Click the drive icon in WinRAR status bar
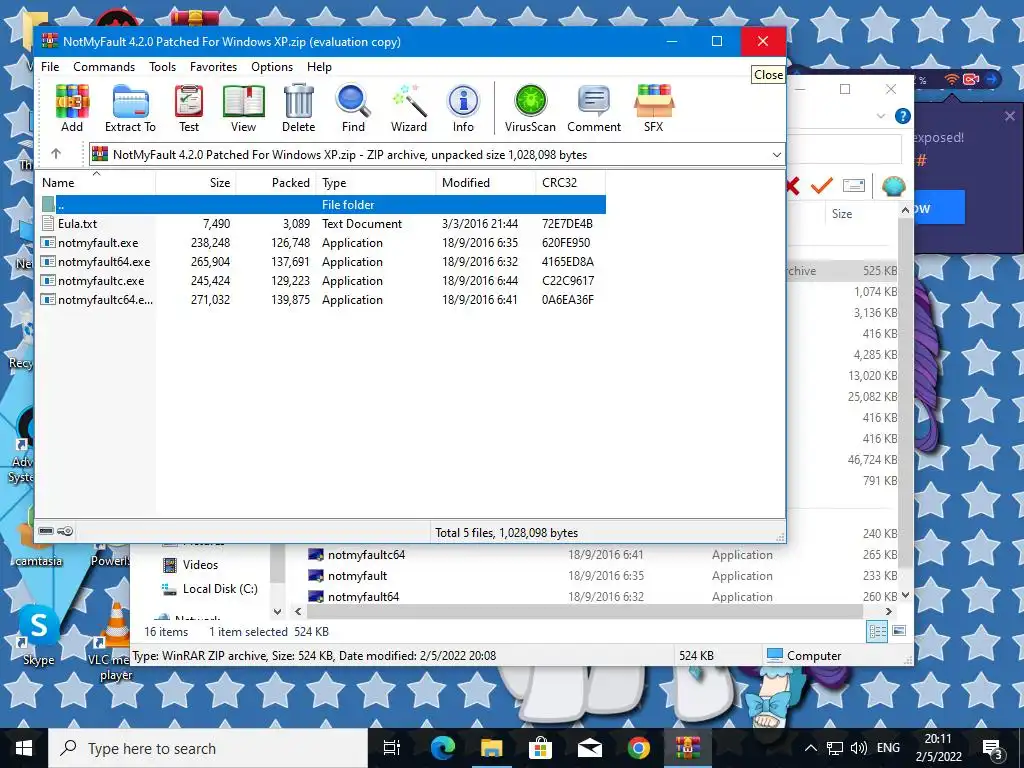This screenshot has width=1024, height=768. 46,531
